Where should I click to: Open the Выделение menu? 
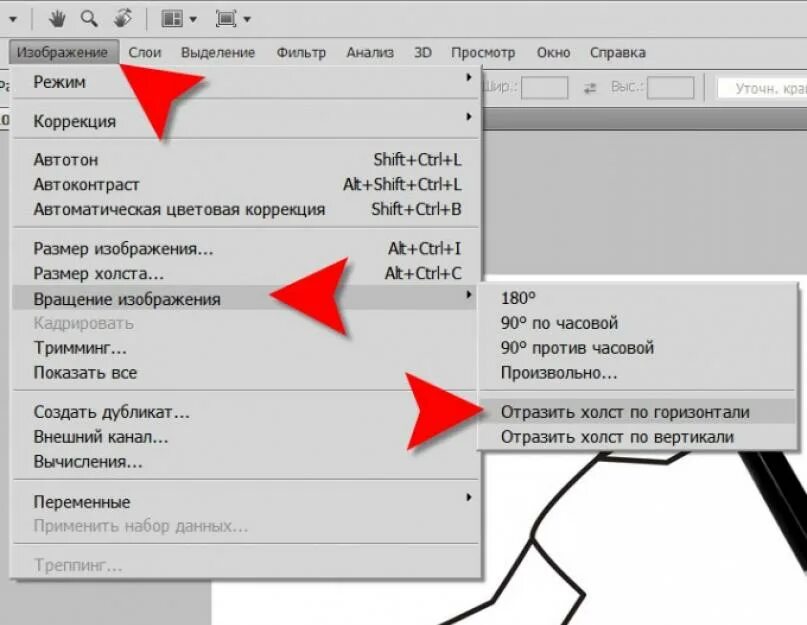point(218,53)
